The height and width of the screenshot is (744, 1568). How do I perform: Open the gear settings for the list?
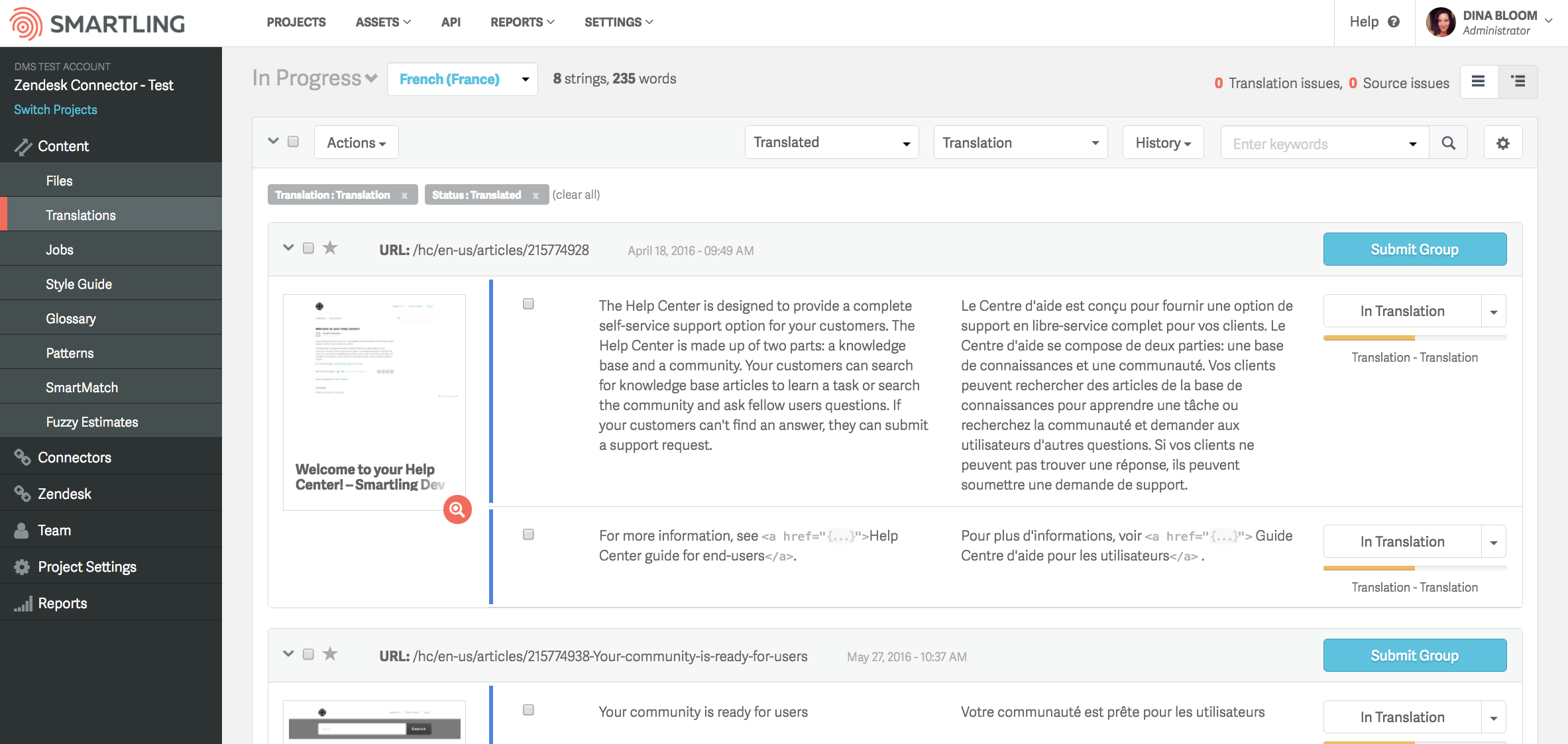tap(1502, 143)
